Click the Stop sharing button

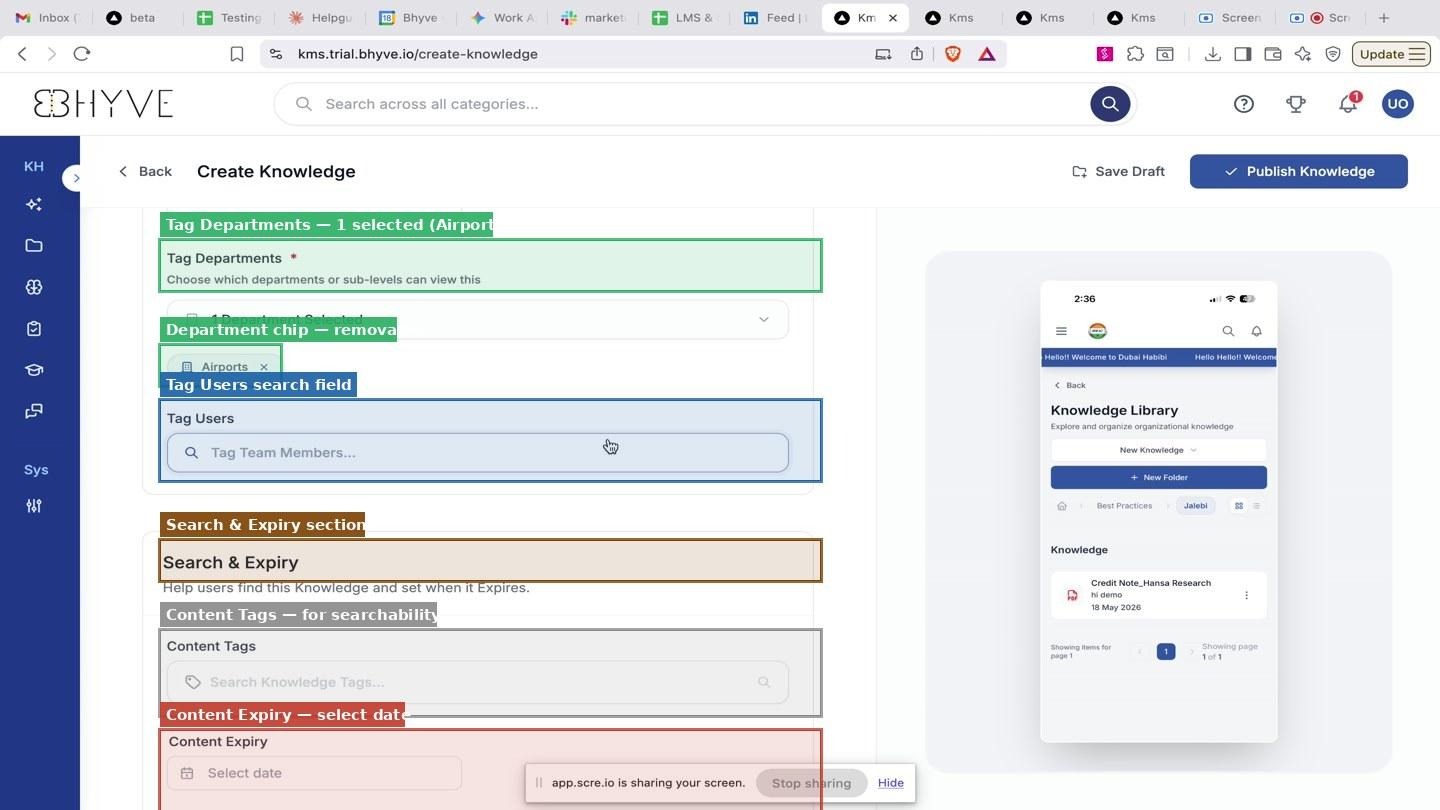(x=811, y=783)
